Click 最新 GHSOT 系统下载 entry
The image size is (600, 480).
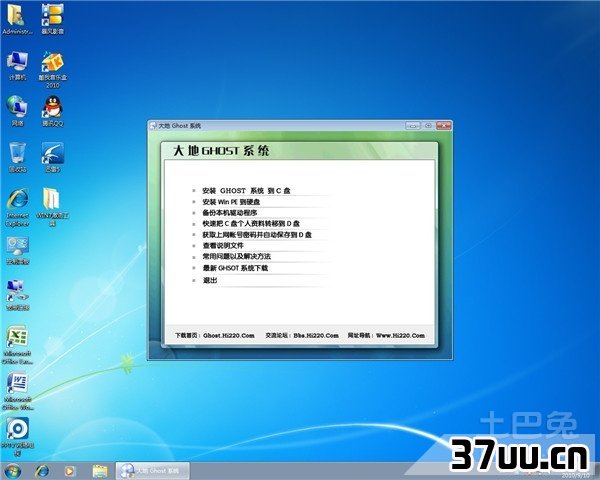coord(235,268)
